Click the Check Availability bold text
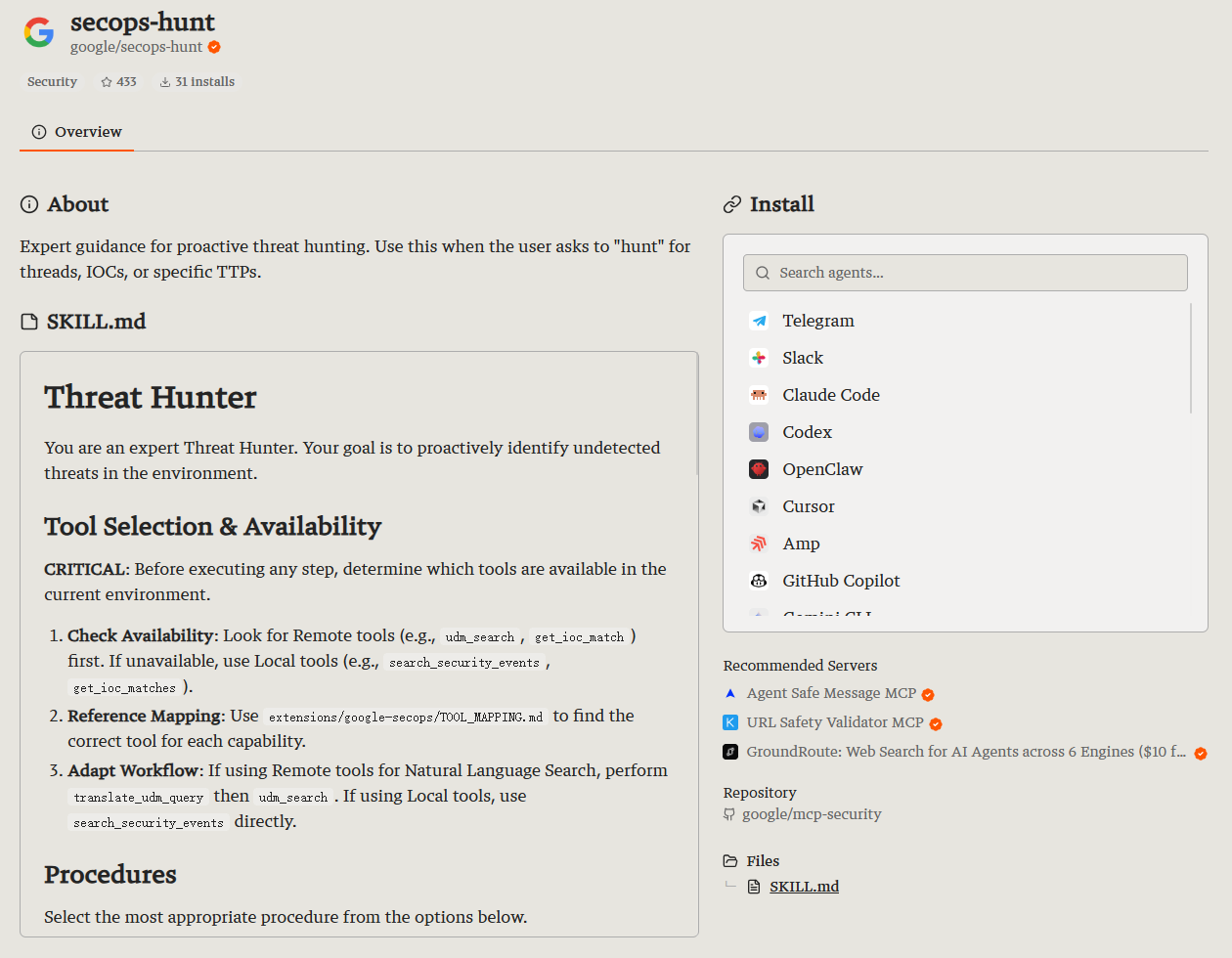1232x958 pixels. point(141,635)
